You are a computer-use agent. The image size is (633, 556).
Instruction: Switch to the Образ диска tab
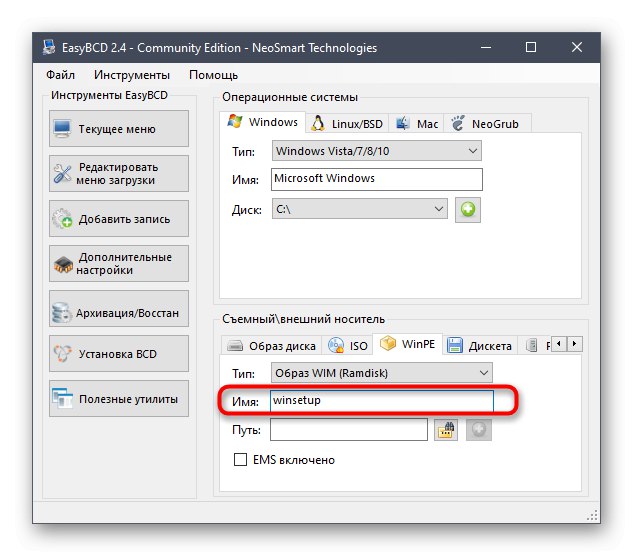tap(271, 346)
